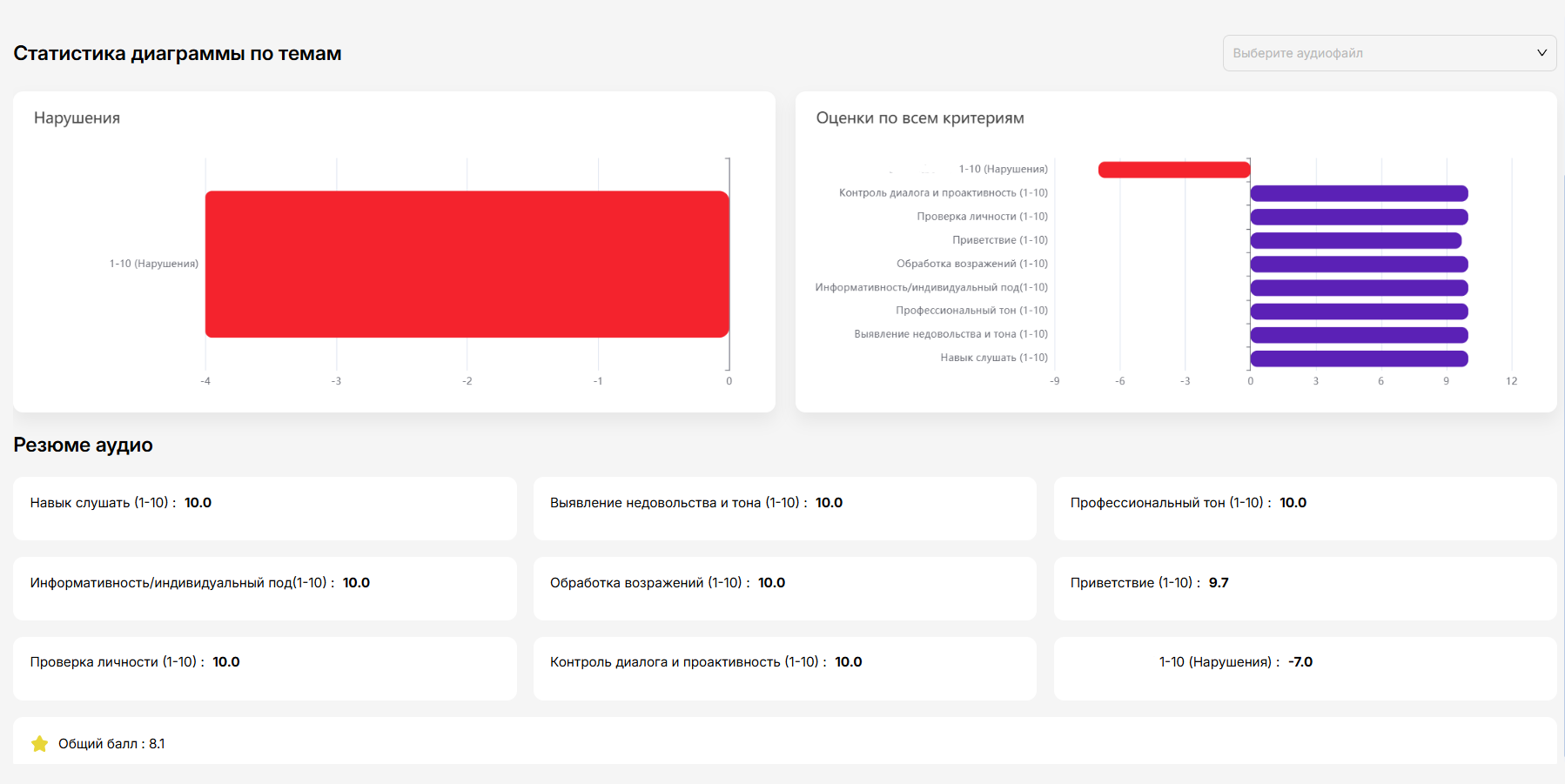Screen dimensions: 1565x784
Task: Click the Обработка возражений score card
Action: (784, 588)
